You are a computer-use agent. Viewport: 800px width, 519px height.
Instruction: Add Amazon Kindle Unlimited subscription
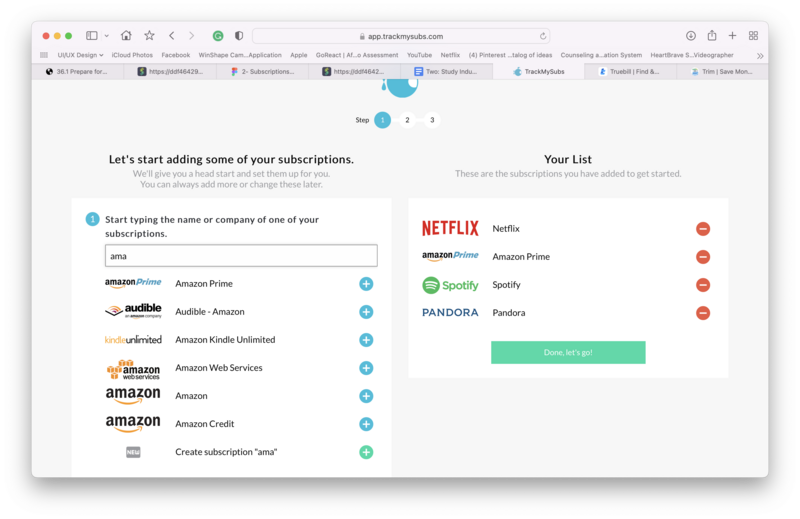pyautogui.click(x=366, y=340)
